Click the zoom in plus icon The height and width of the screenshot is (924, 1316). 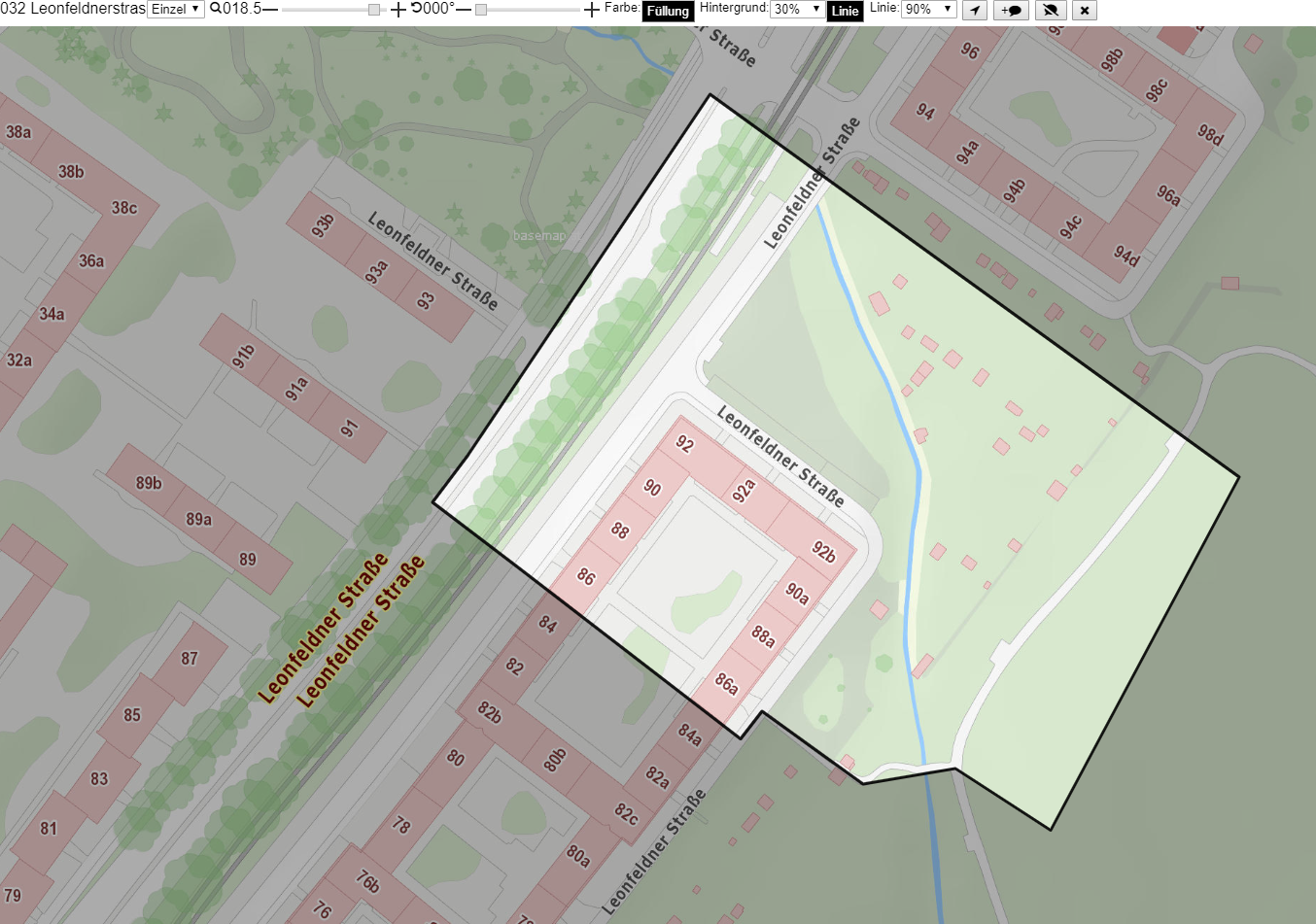coord(398,10)
